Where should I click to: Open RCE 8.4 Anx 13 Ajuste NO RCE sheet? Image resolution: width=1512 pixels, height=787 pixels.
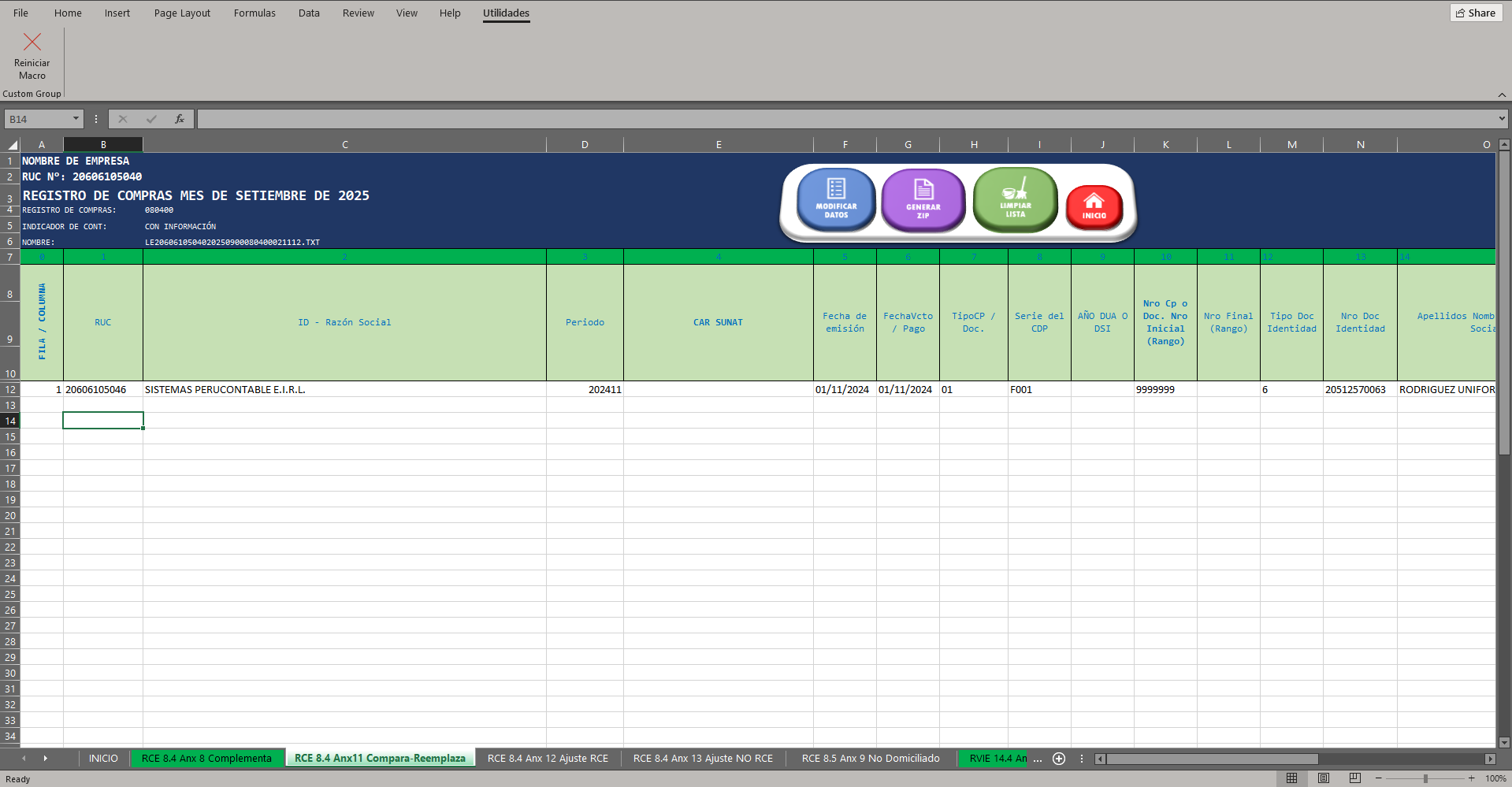pyautogui.click(x=703, y=759)
